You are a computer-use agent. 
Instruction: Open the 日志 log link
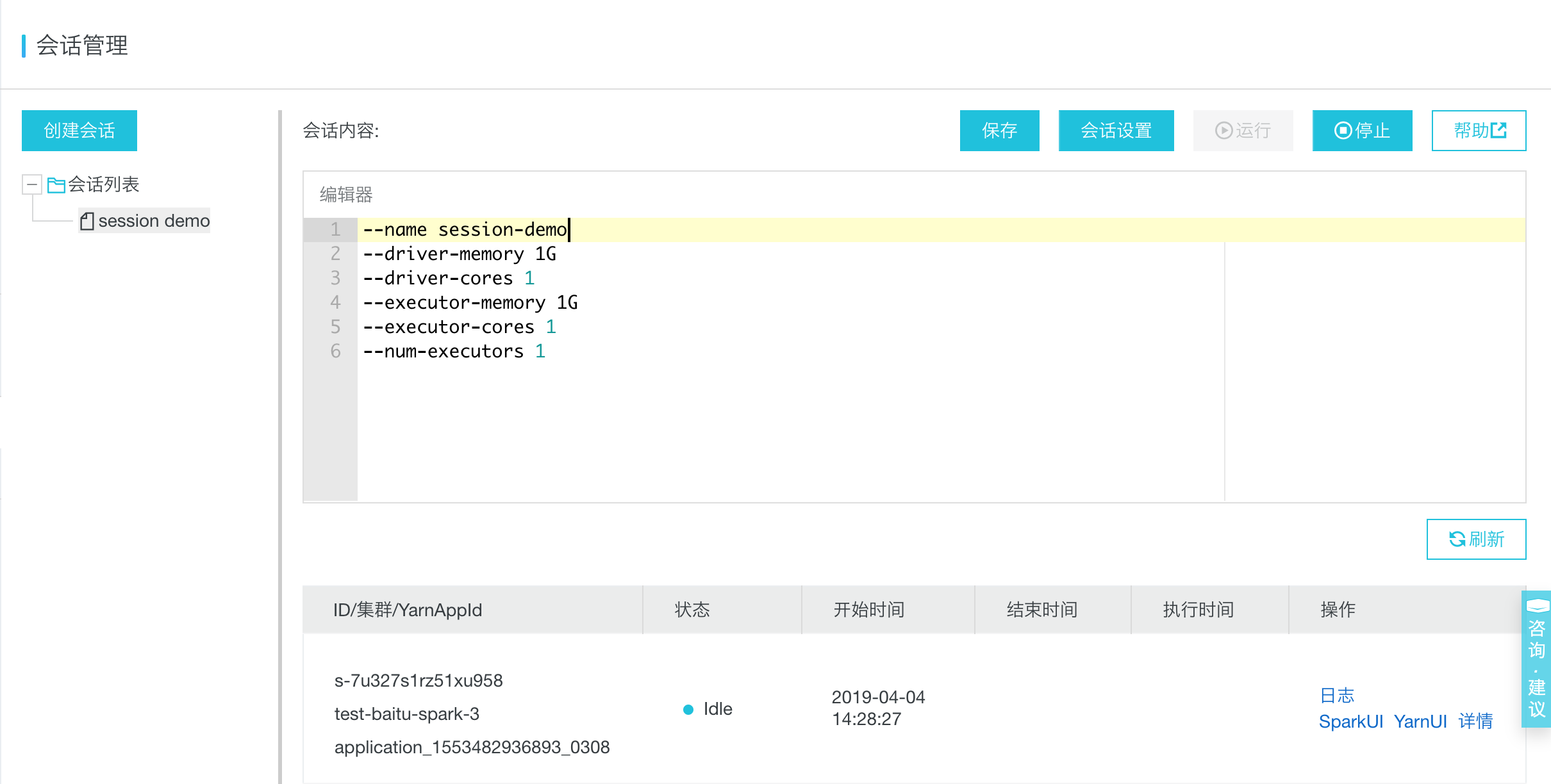click(1337, 696)
